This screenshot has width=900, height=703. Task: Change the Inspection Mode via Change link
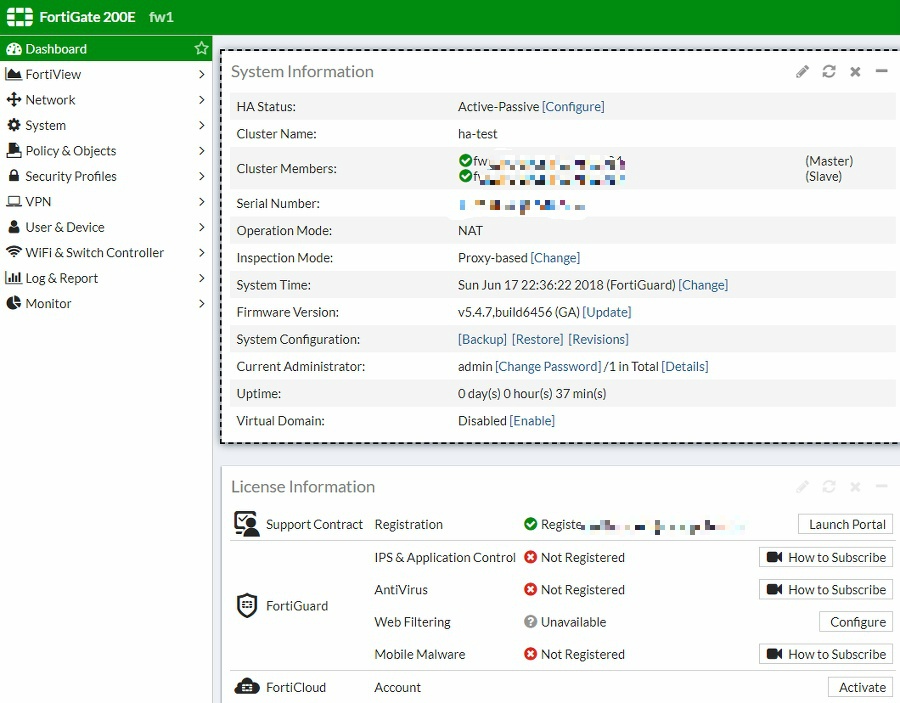pyautogui.click(x=555, y=258)
